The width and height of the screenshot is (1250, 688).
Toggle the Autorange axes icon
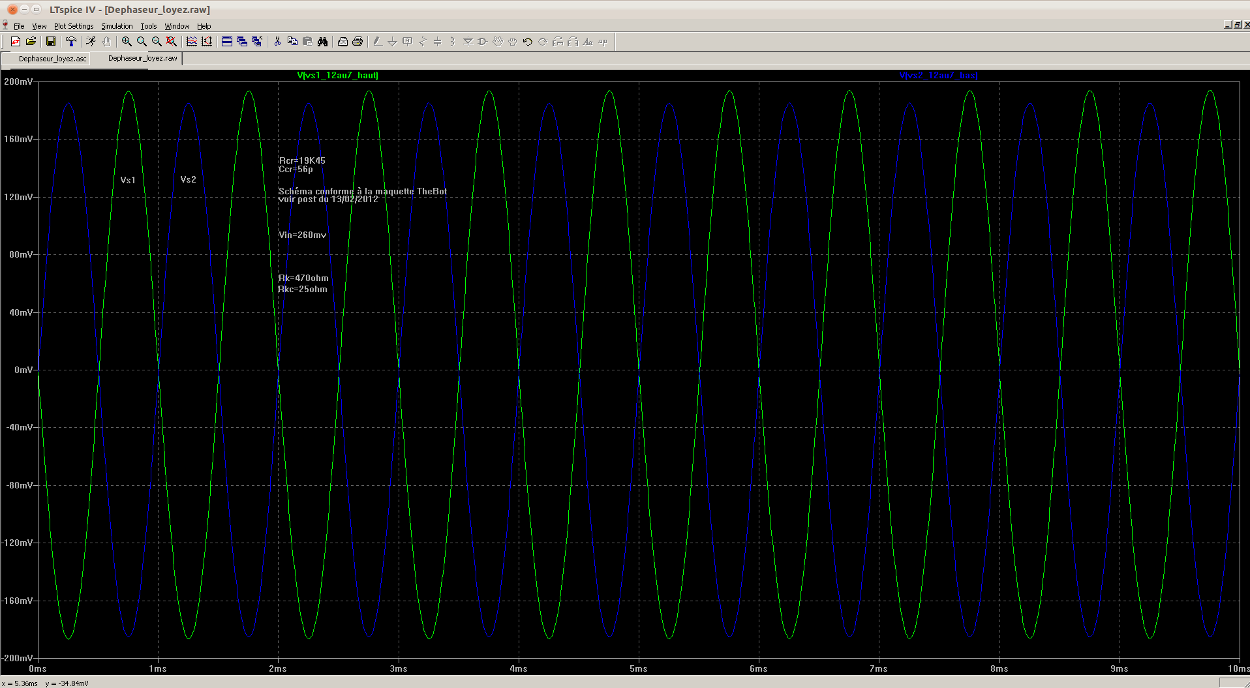pos(207,41)
